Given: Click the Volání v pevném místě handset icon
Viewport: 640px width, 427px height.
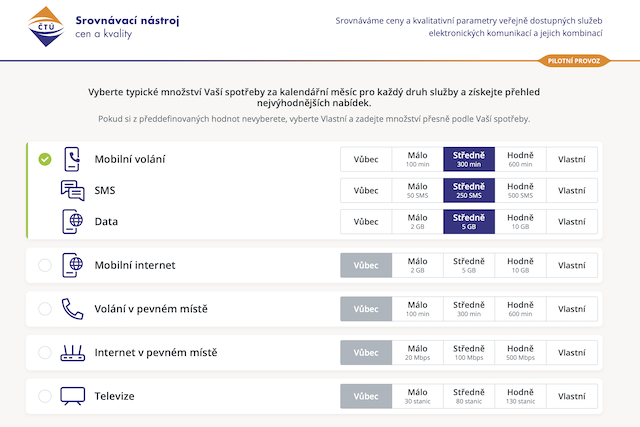Looking at the screenshot, I should (72, 309).
